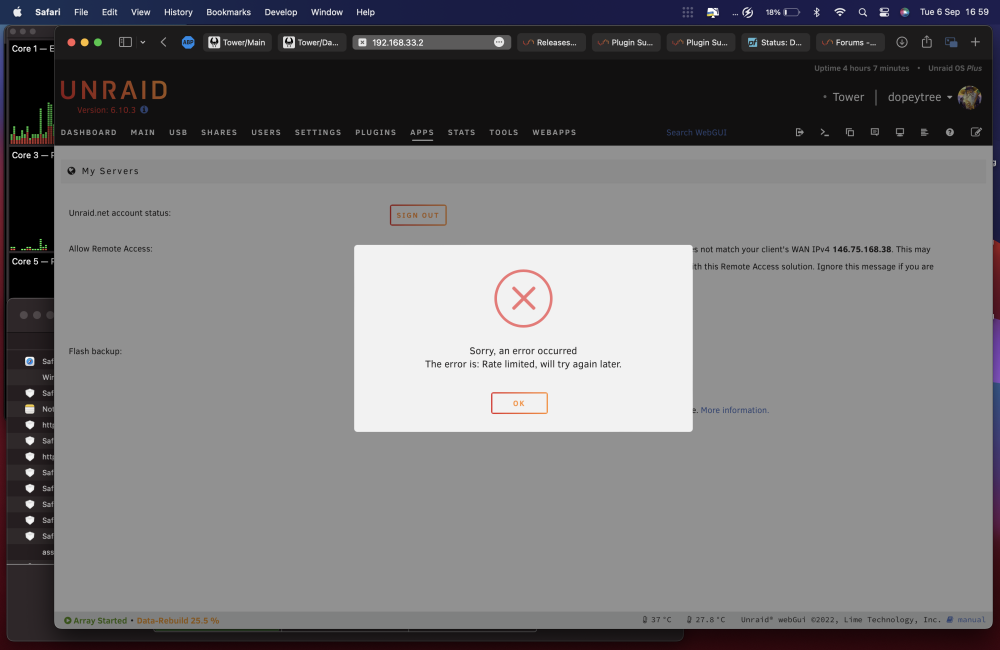Click the My Servers globe icon
The height and width of the screenshot is (650, 1000).
tap(71, 171)
